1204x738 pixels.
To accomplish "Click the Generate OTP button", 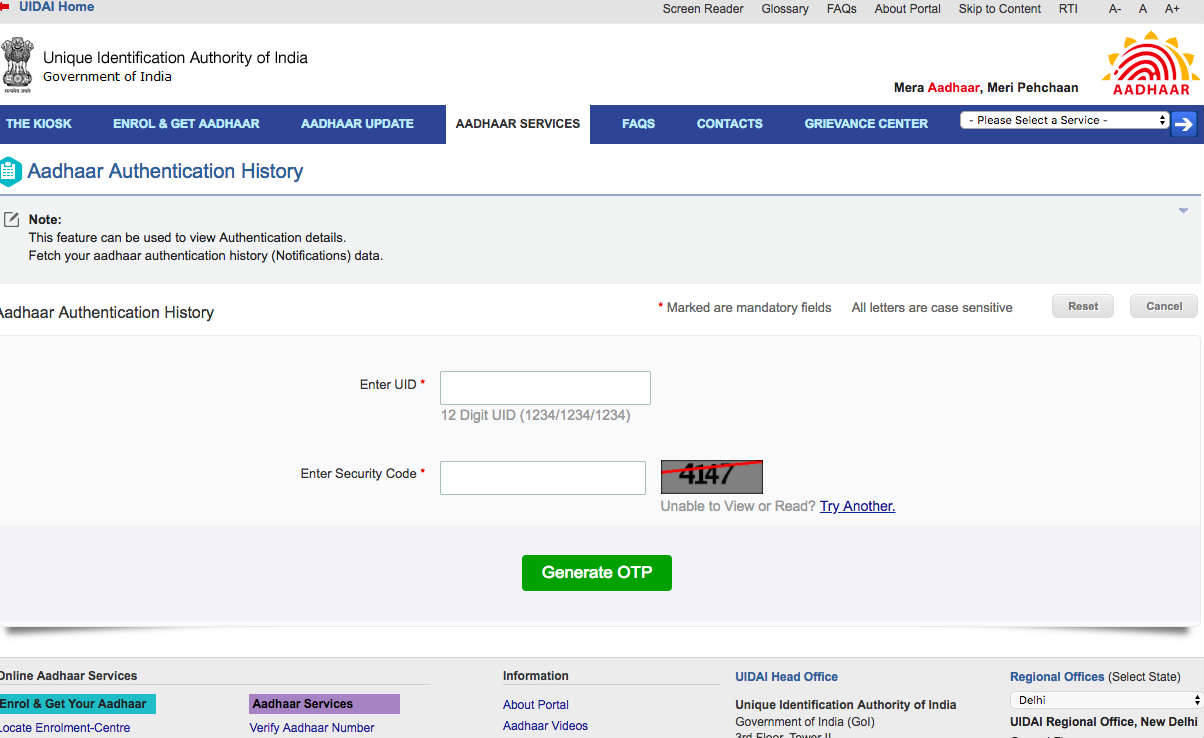I will 596,572.
